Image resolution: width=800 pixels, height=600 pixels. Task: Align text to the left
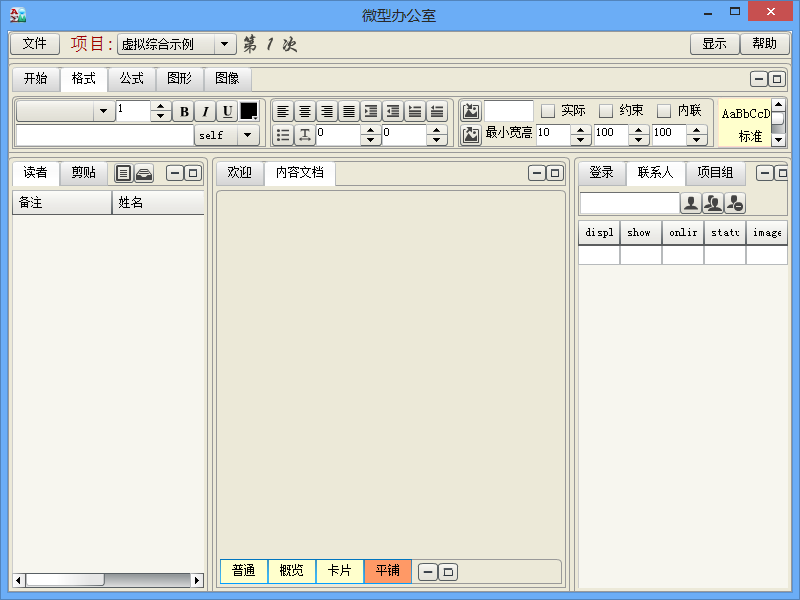tap(283, 112)
